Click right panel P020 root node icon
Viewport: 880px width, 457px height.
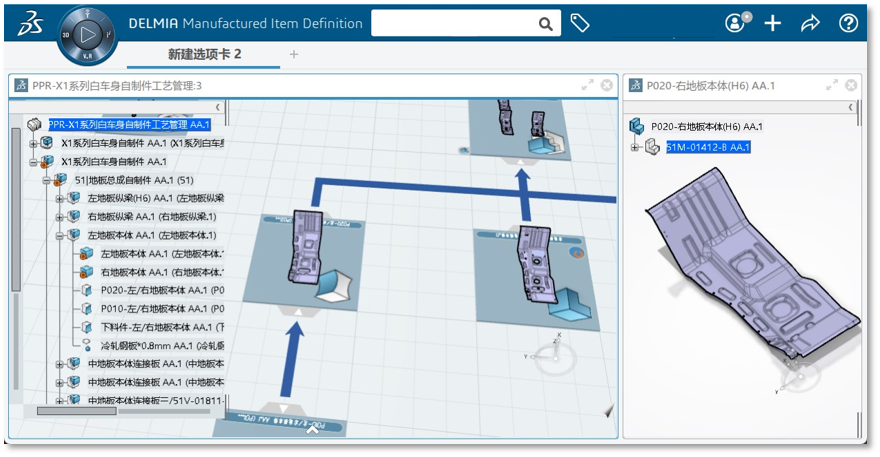point(637,126)
